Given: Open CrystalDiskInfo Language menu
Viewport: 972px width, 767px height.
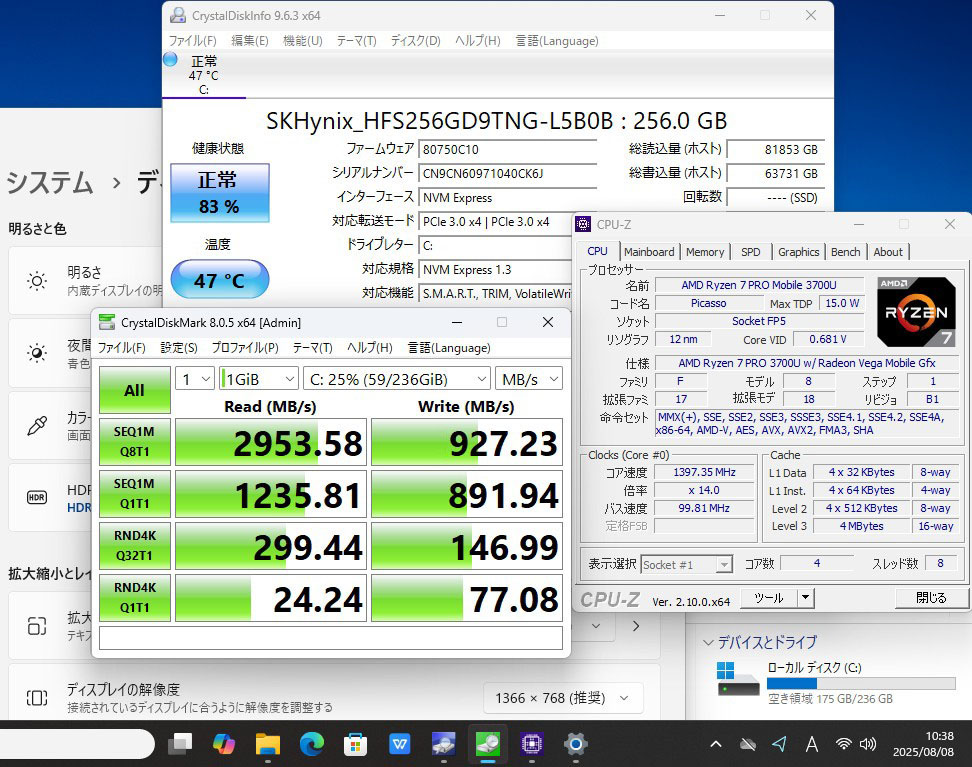Looking at the screenshot, I should pyautogui.click(x=557, y=41).
